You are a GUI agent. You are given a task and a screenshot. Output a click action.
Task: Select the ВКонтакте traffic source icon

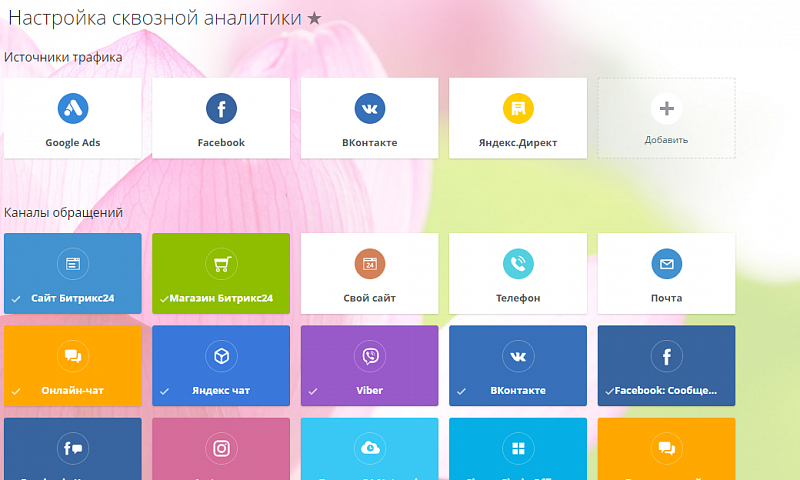coord(370,109)
